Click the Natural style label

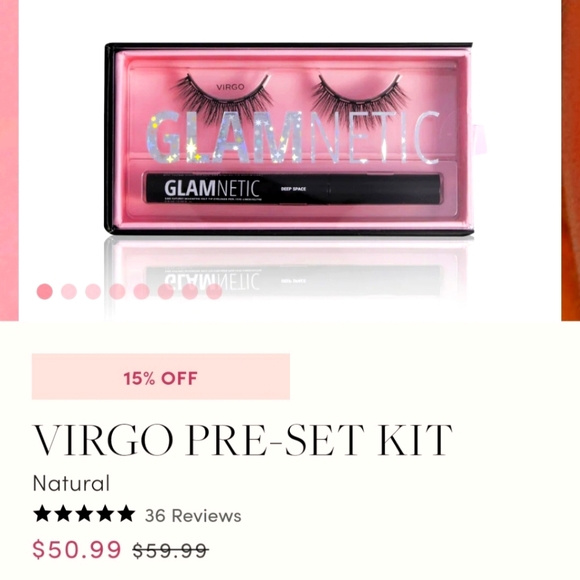(x=71, y=483)
